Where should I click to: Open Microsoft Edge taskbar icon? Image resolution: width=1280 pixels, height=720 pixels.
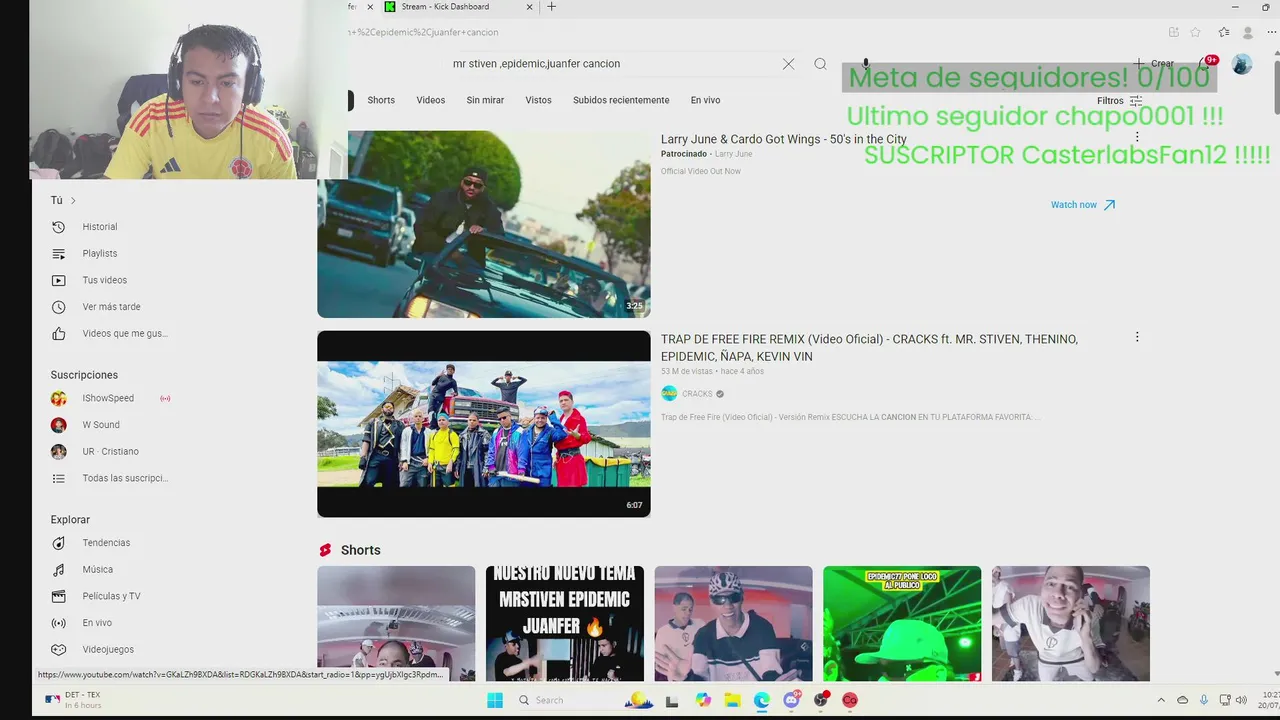pos(762,700)
